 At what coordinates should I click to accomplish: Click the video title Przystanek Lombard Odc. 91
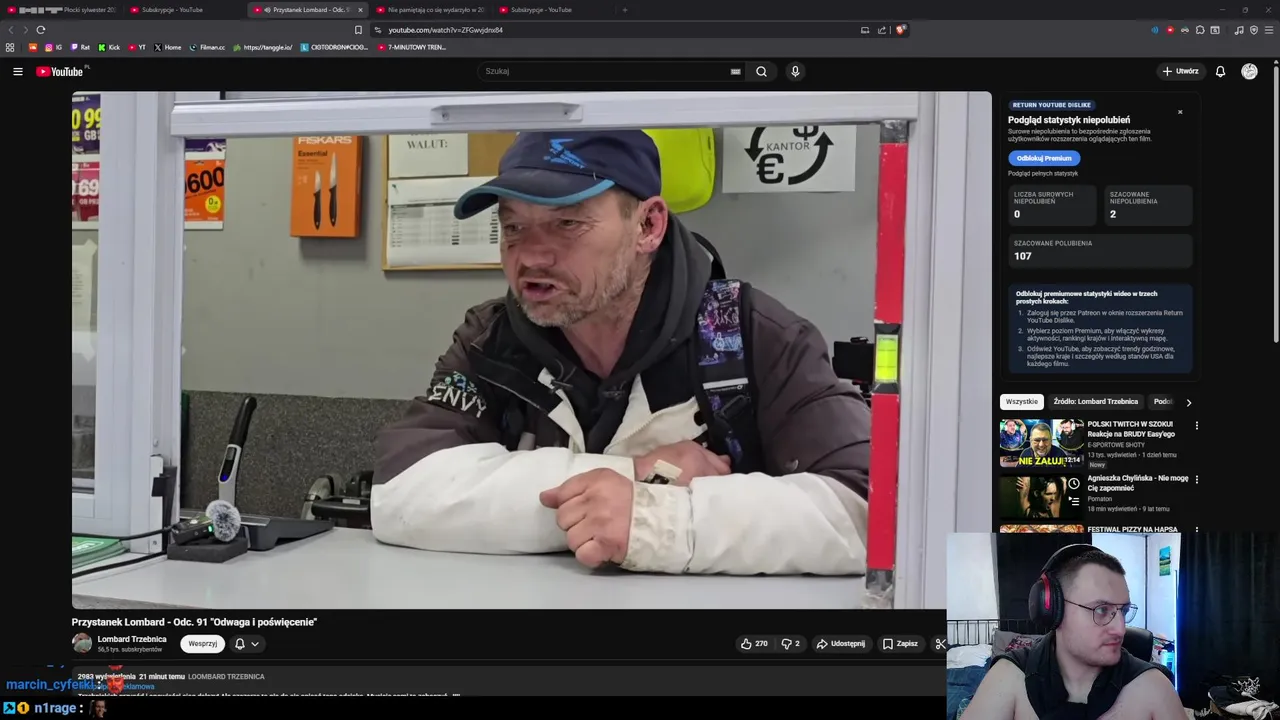[x=194, y=622]
